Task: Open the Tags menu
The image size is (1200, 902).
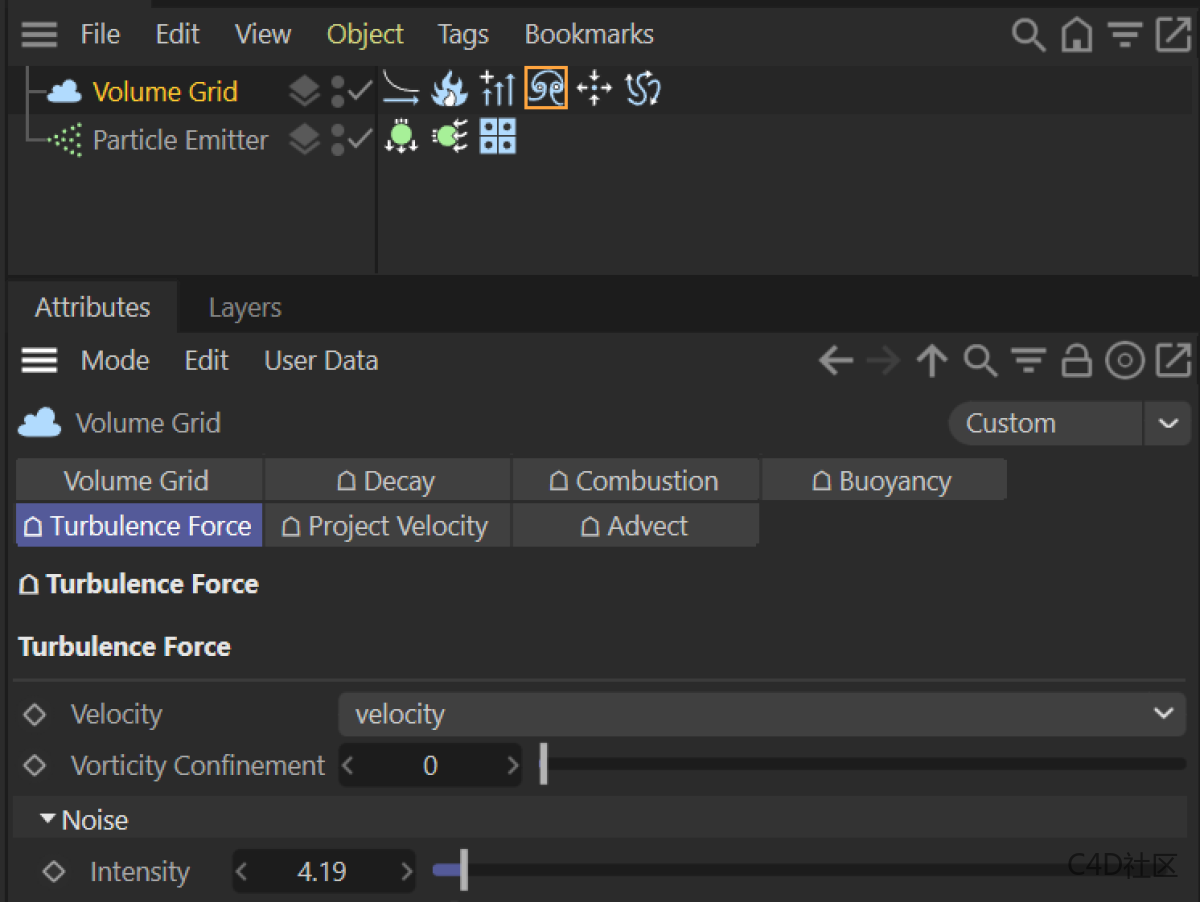Action: tap(463, 35)
